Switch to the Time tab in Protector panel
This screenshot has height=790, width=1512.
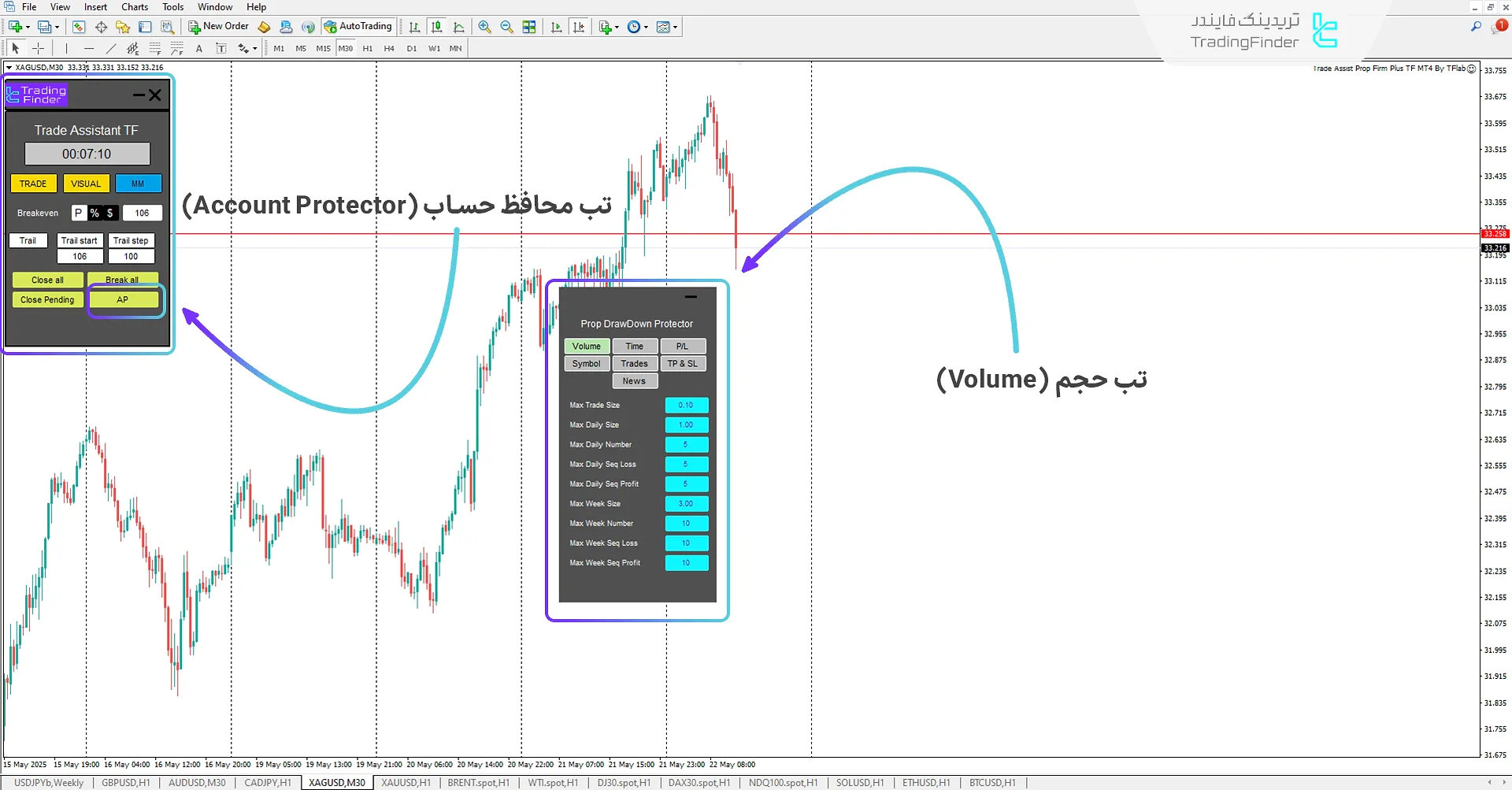pos(634,347)
